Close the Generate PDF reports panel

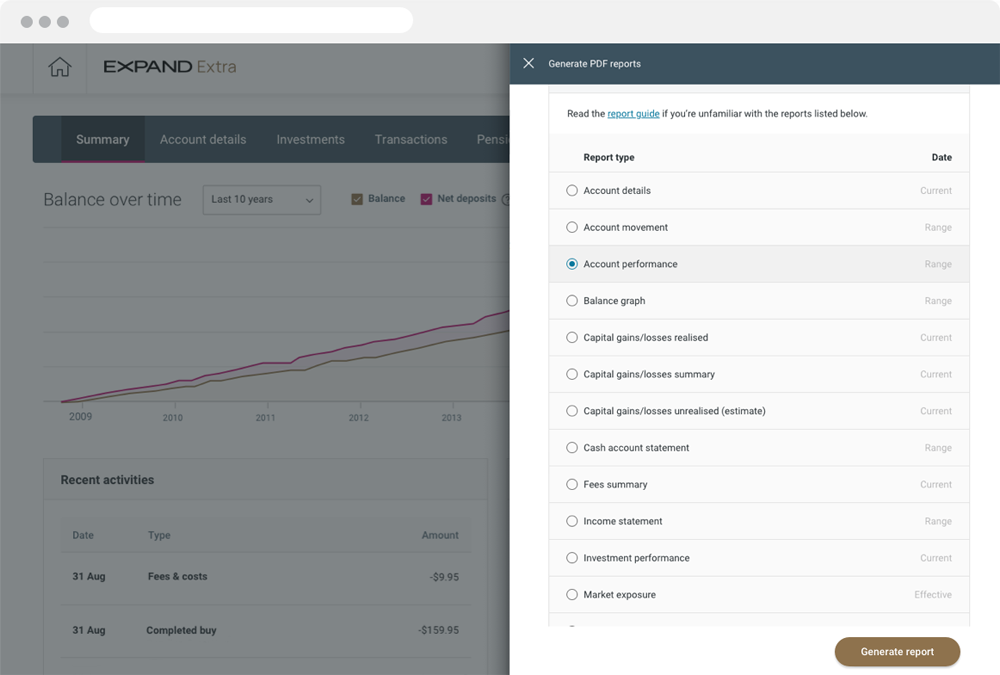(x=528, y=63)
